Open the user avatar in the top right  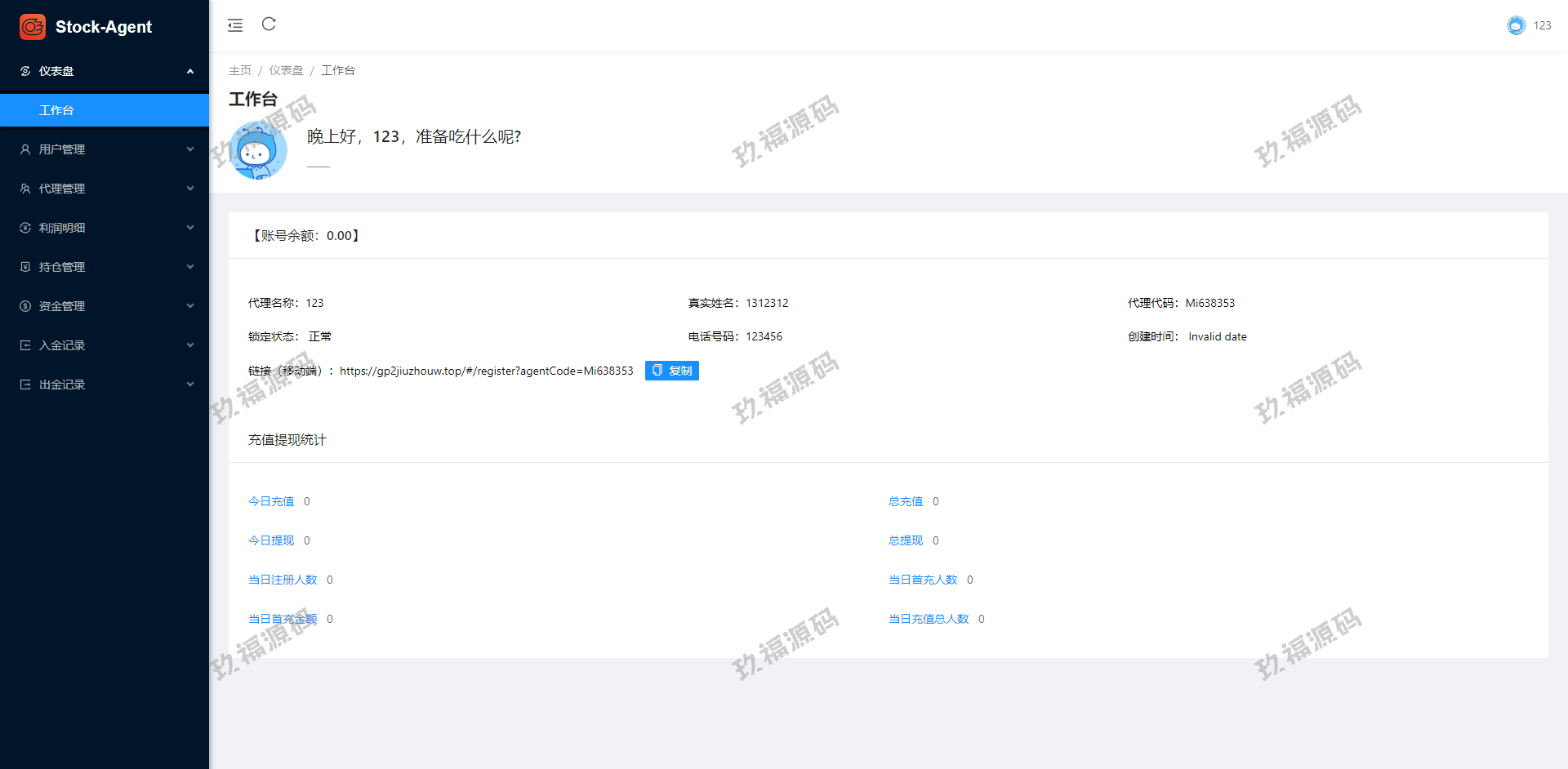1516,25
